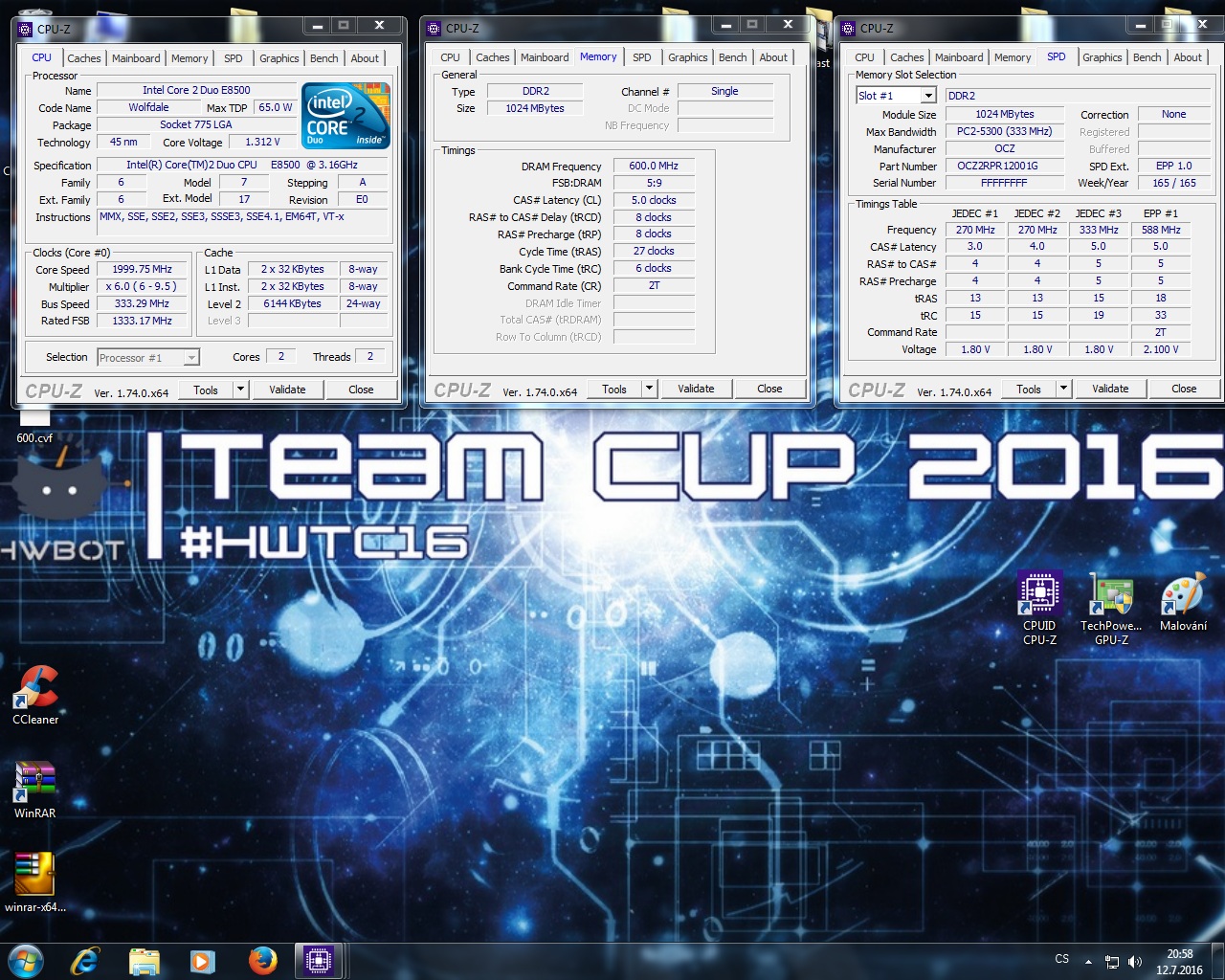This screenshot has height=980, width=1225.
Task: Click Validate in left CPU-Z window
Action: point(287,390)
